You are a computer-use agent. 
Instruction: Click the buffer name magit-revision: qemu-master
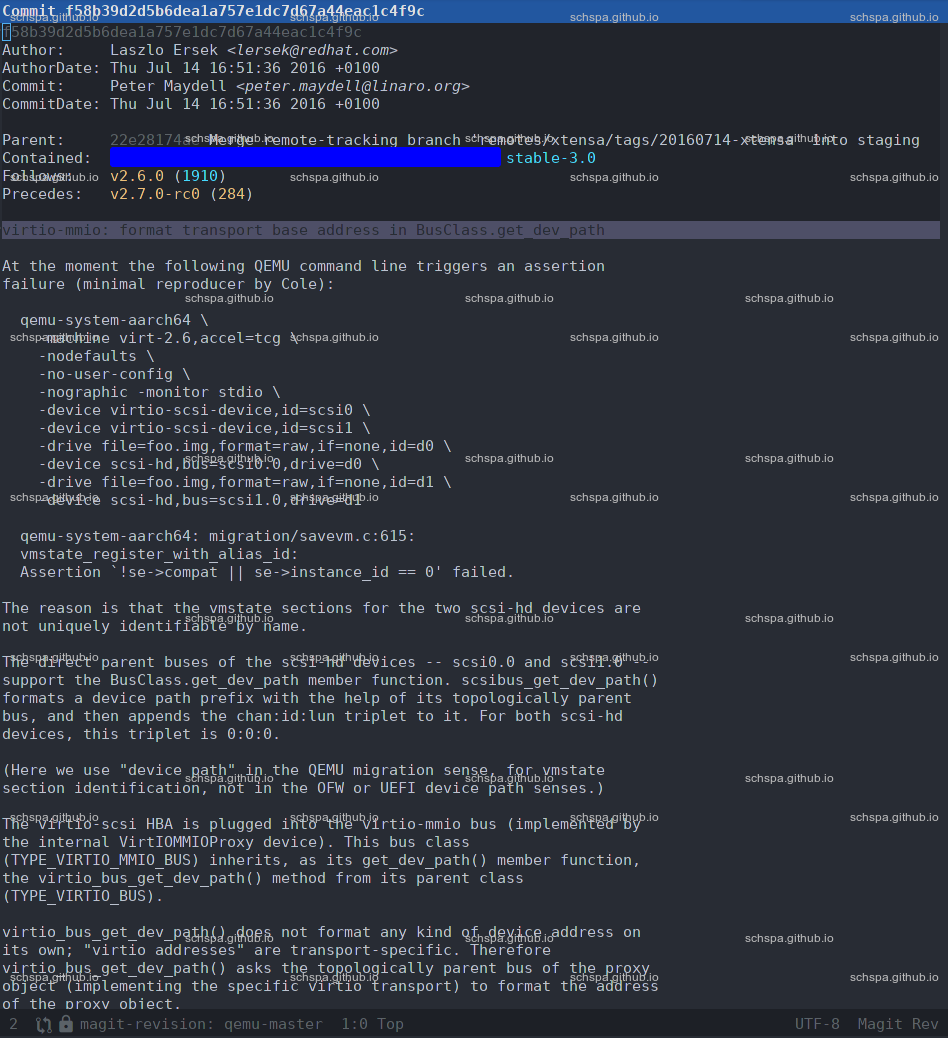coord(201,1024)
